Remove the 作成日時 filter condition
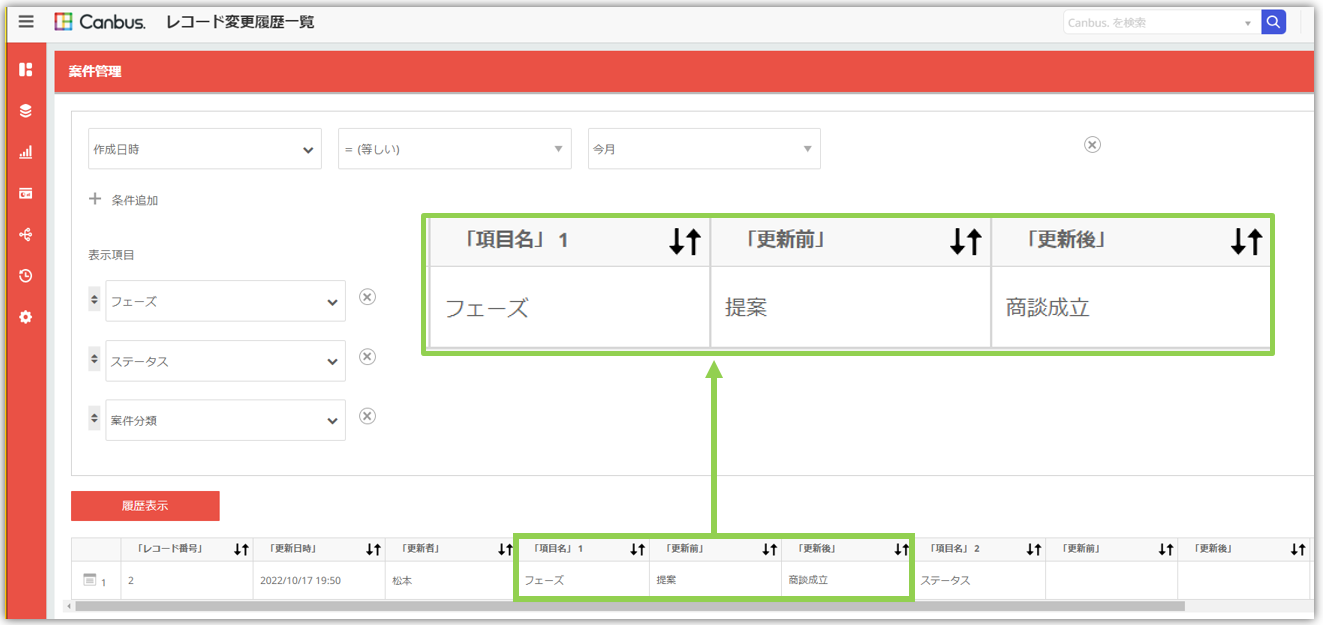 (x=1092, y=145)
